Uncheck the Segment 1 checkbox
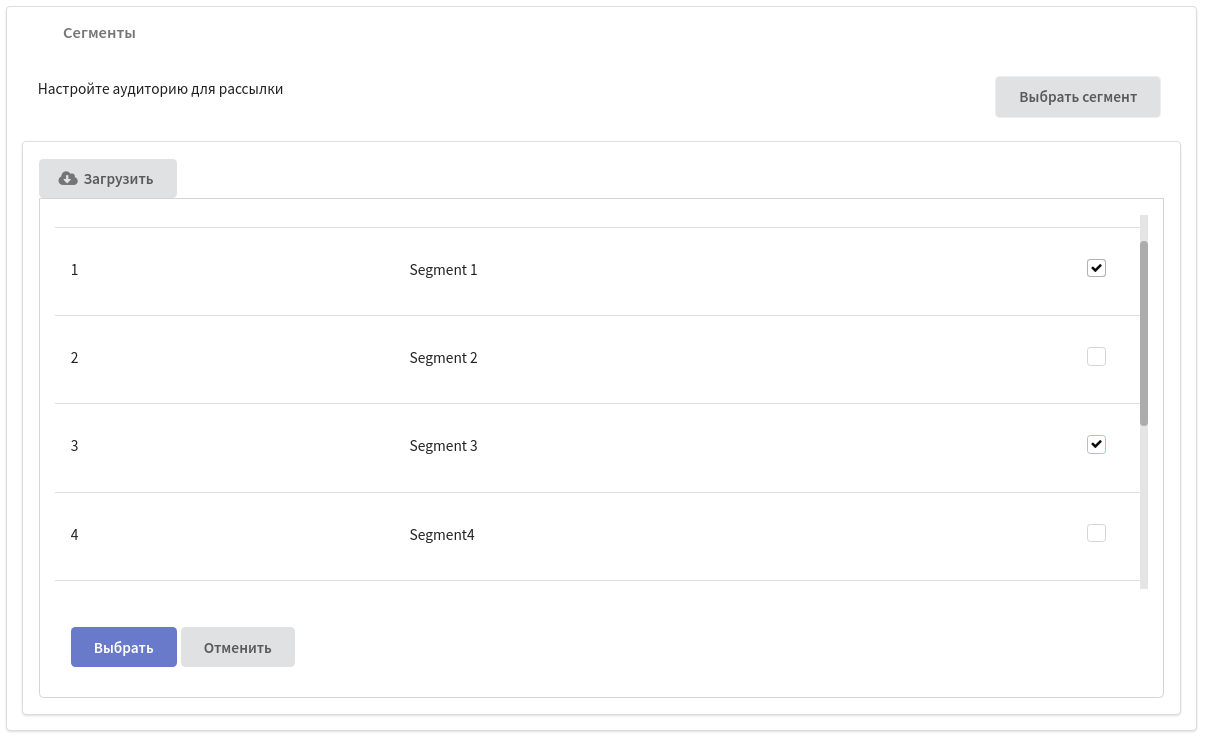 (x=1096, y=268)
